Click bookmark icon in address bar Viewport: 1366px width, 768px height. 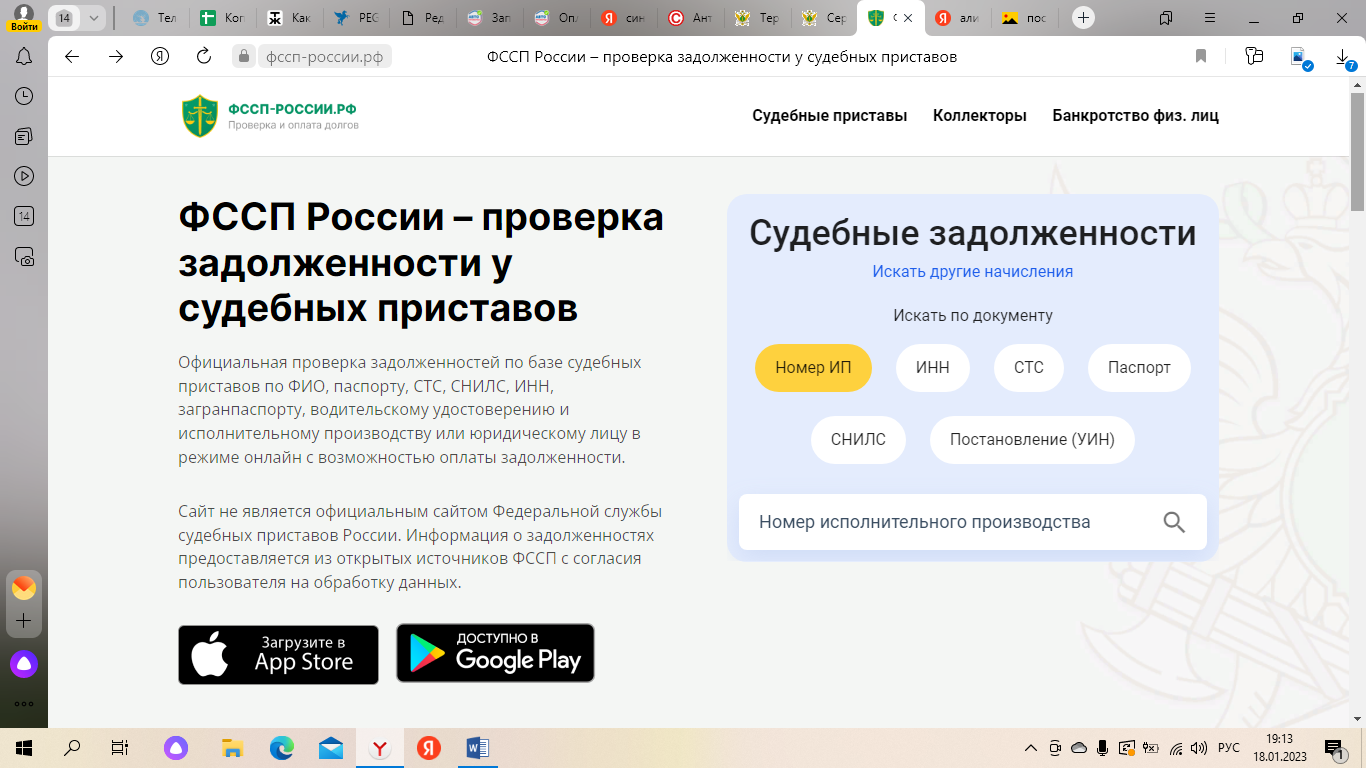pos(1201,57)
